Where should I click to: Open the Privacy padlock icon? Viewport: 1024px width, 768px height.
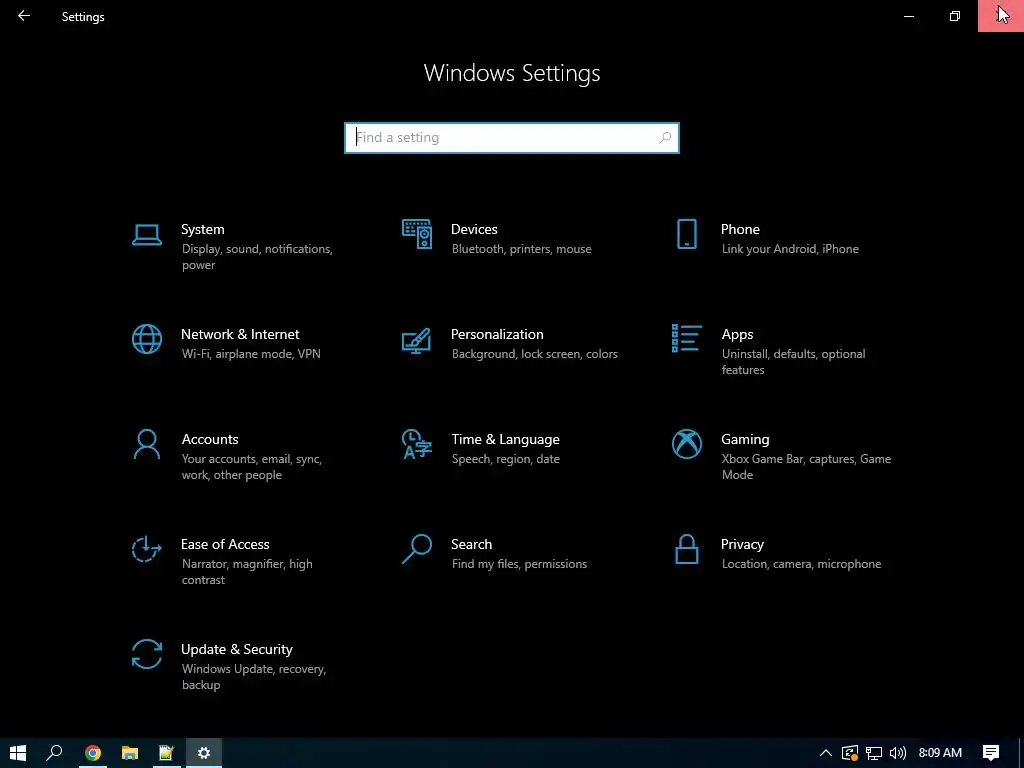point(686,549)
